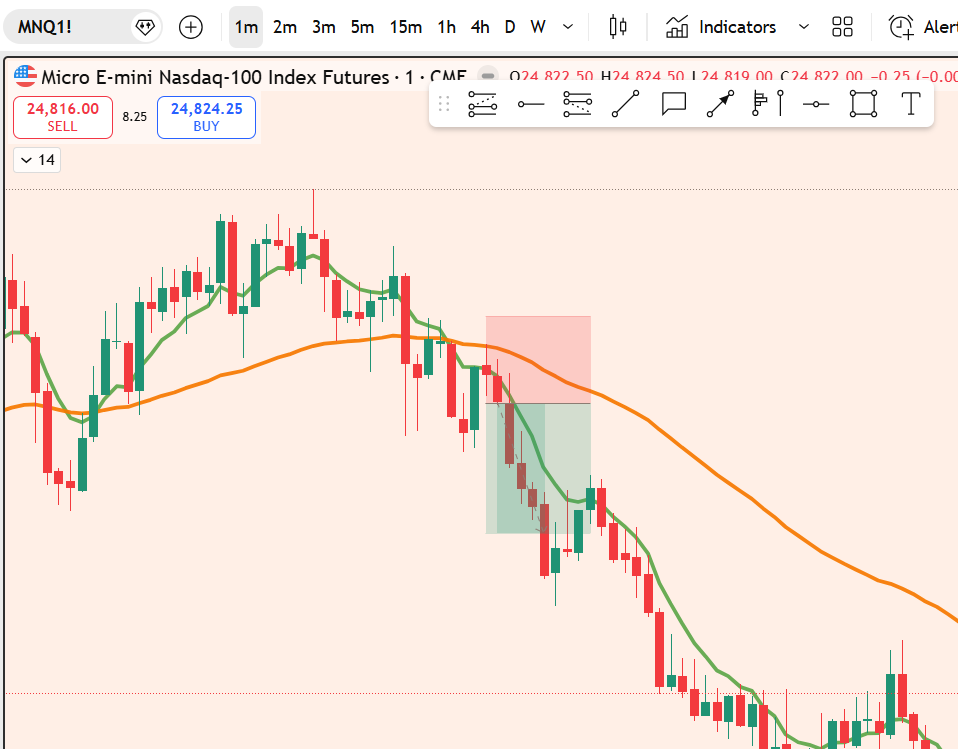Add a symbol to compare with plus icon
This screenshot has height=749, width=958.
tap(190, 27)
